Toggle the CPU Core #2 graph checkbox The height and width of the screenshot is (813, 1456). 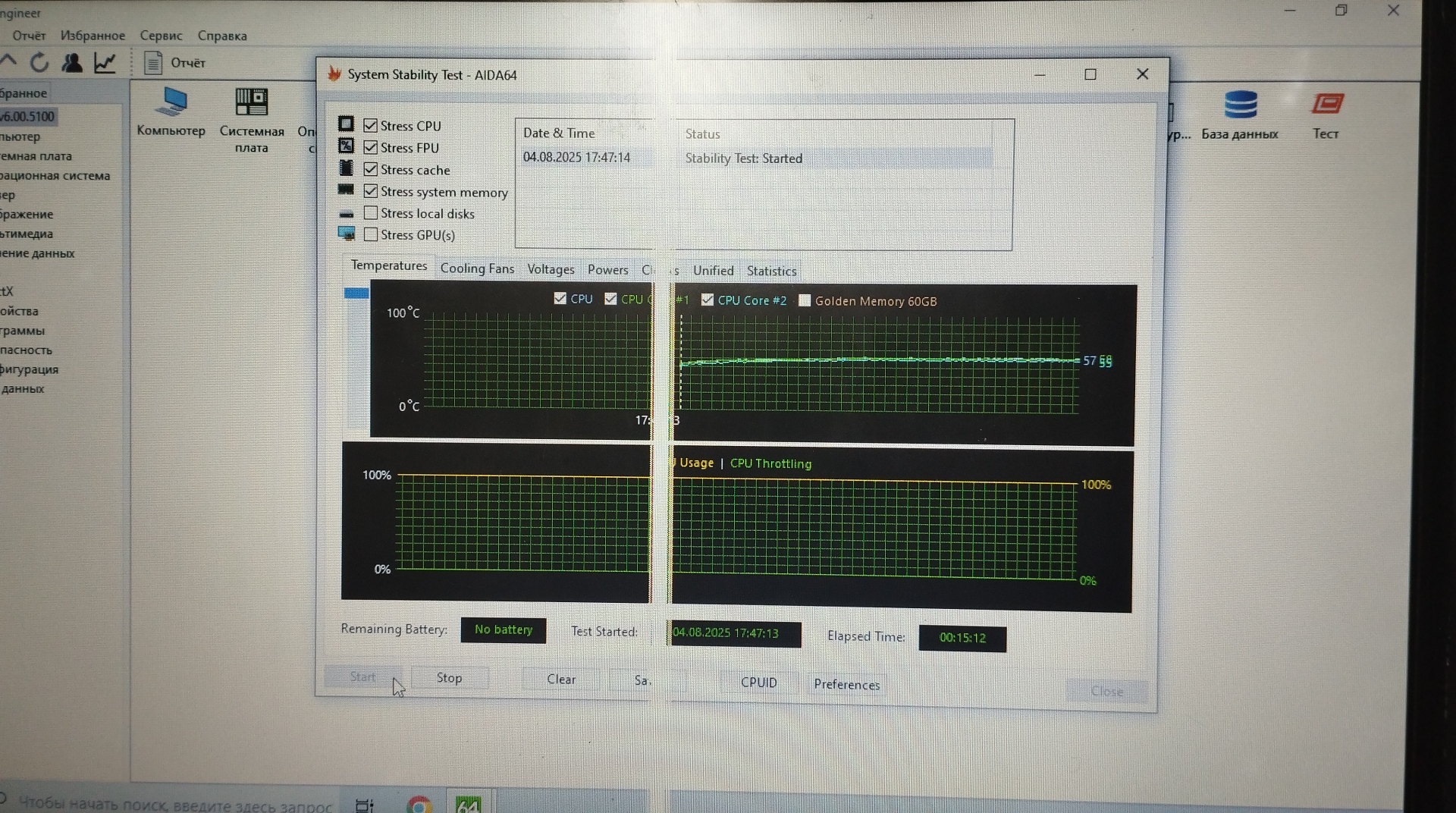coord(708,300)
